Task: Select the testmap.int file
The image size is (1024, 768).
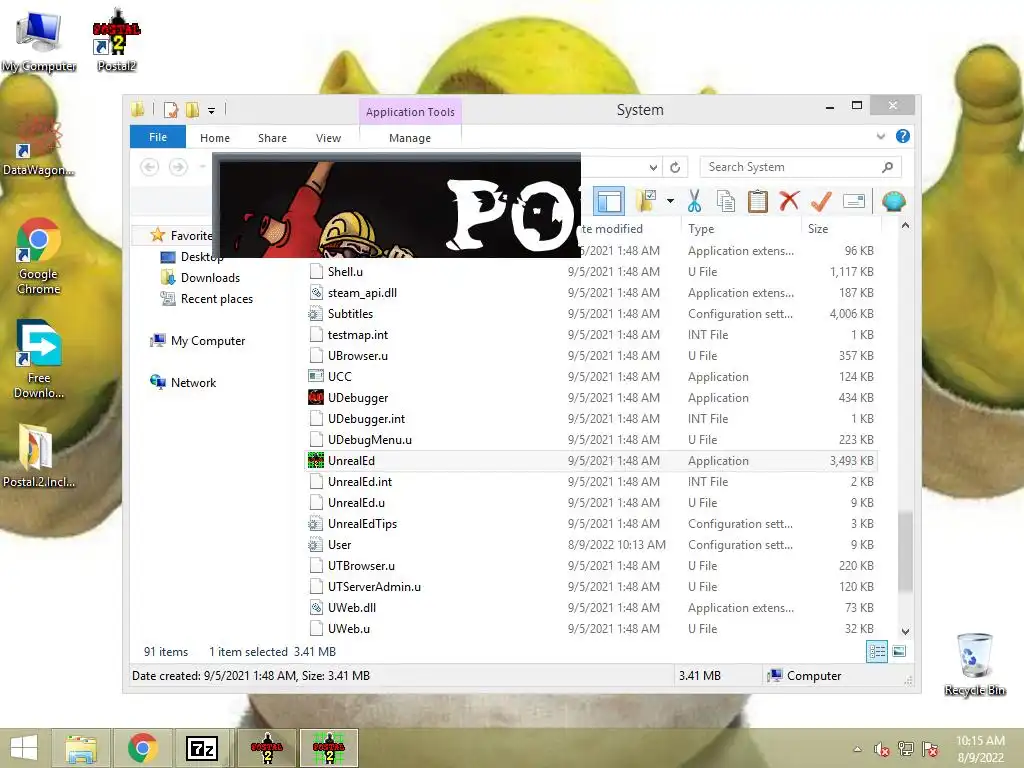Action: 591,334
